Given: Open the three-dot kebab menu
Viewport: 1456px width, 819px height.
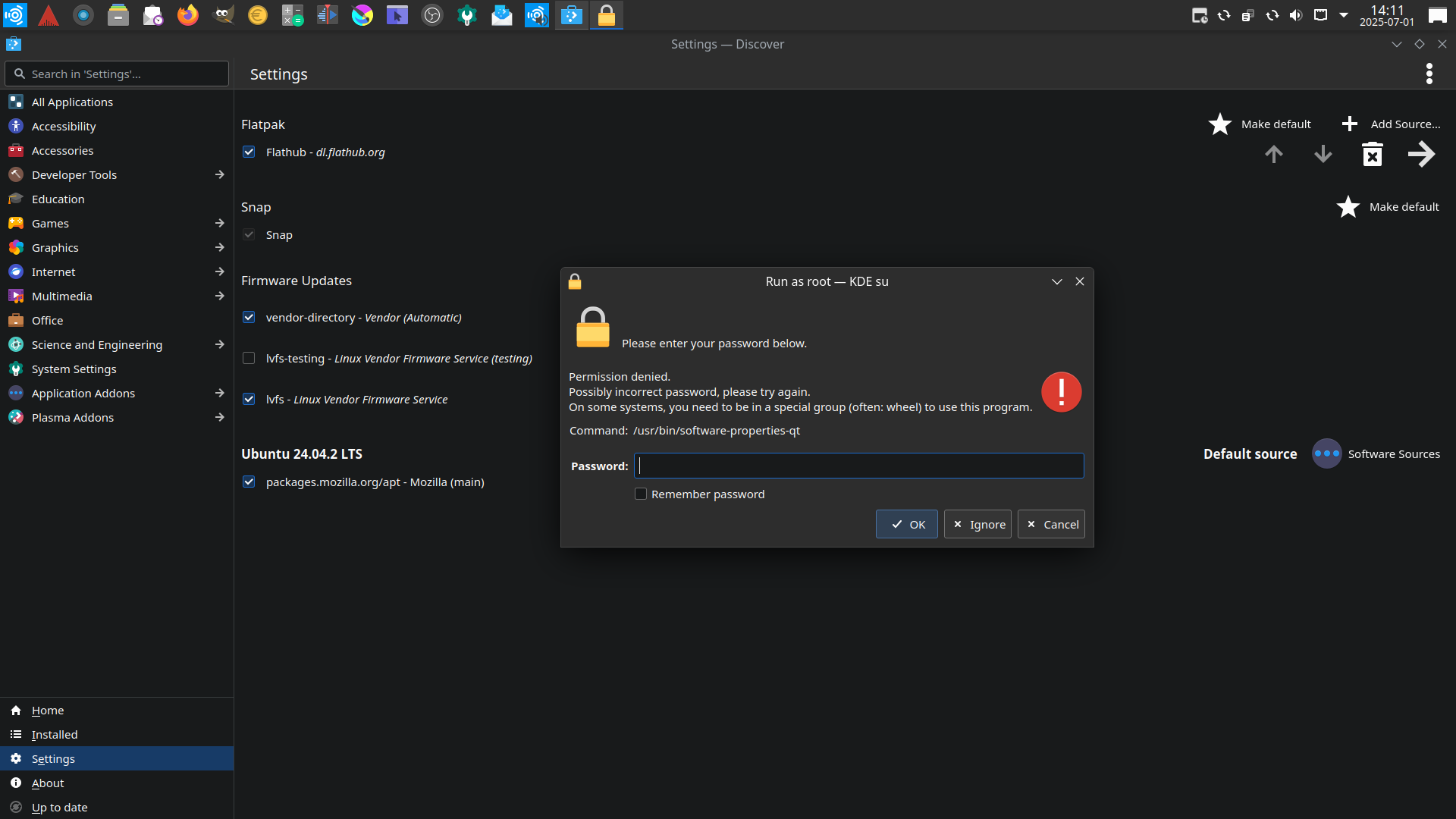Looking at the screenshot, I should (1429, 74).
